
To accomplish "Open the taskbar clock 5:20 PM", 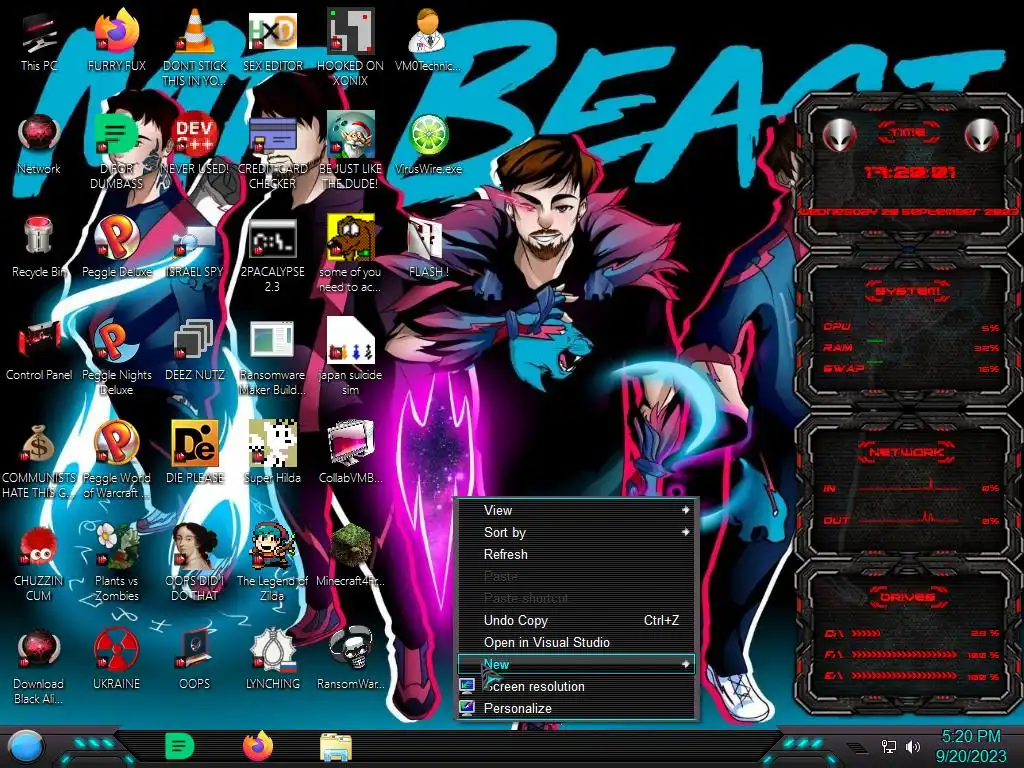I will pyautogui.click(x=971, y=746).
